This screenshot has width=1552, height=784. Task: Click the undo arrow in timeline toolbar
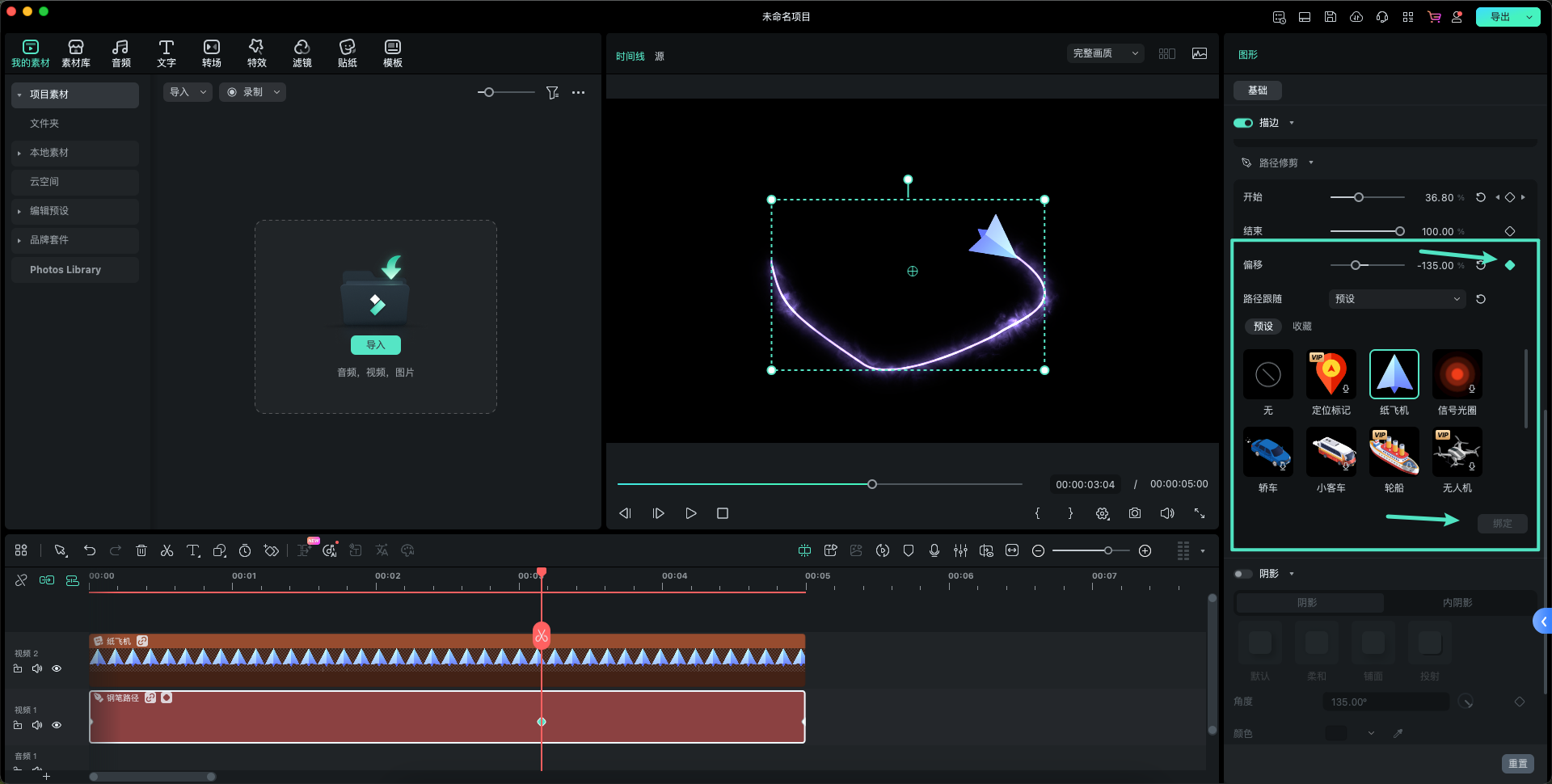point(90,550)
